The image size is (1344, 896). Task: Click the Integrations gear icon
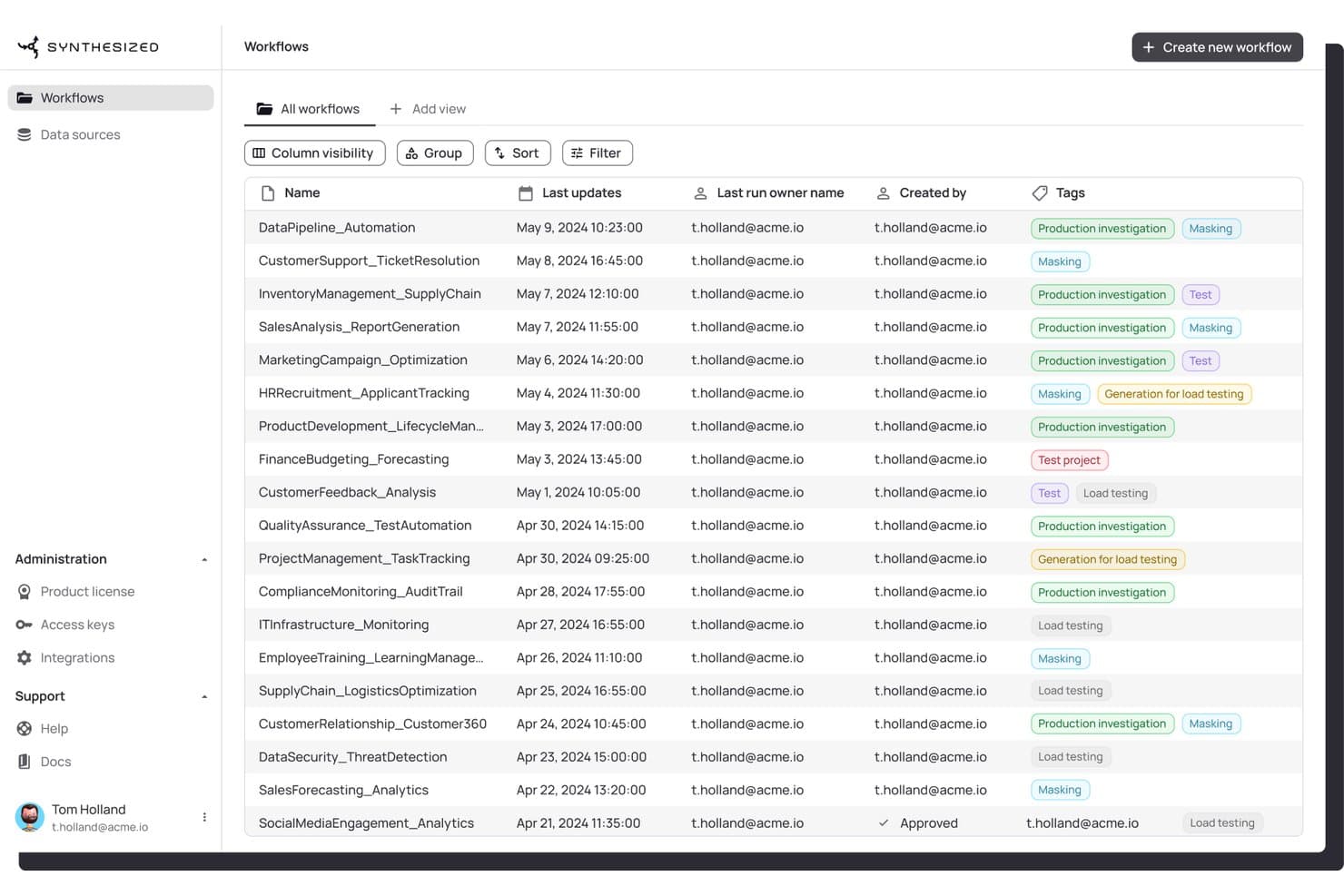pos(25,658)
